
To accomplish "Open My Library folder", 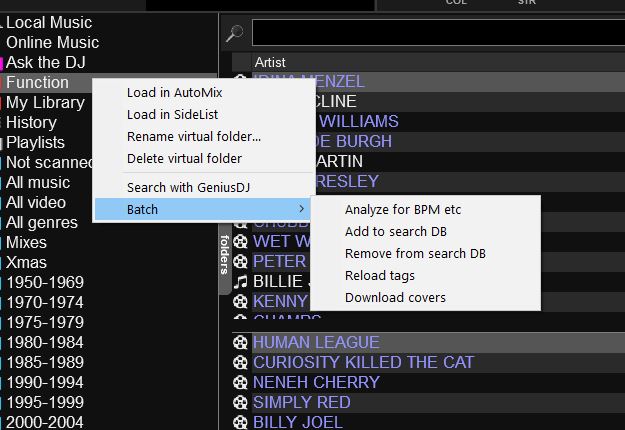I will [45, 102].
